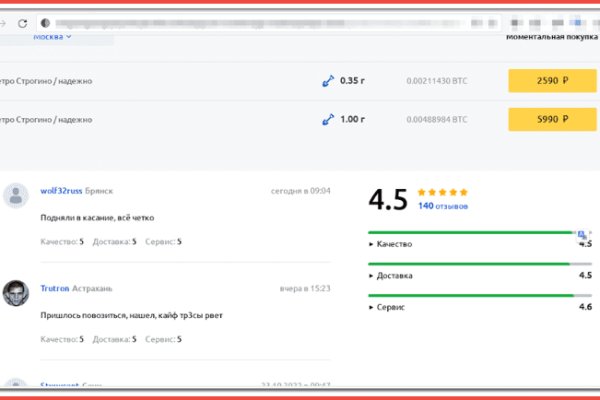Click the five-star rating icons
The width and height of the screenshot is (600, 400).
(442, 191)
